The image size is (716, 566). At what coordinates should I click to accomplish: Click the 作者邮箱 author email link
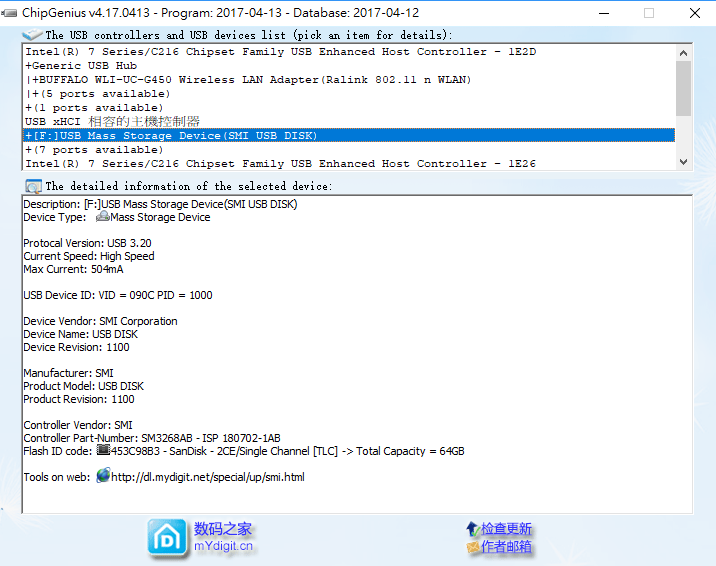tap(506, 546)
